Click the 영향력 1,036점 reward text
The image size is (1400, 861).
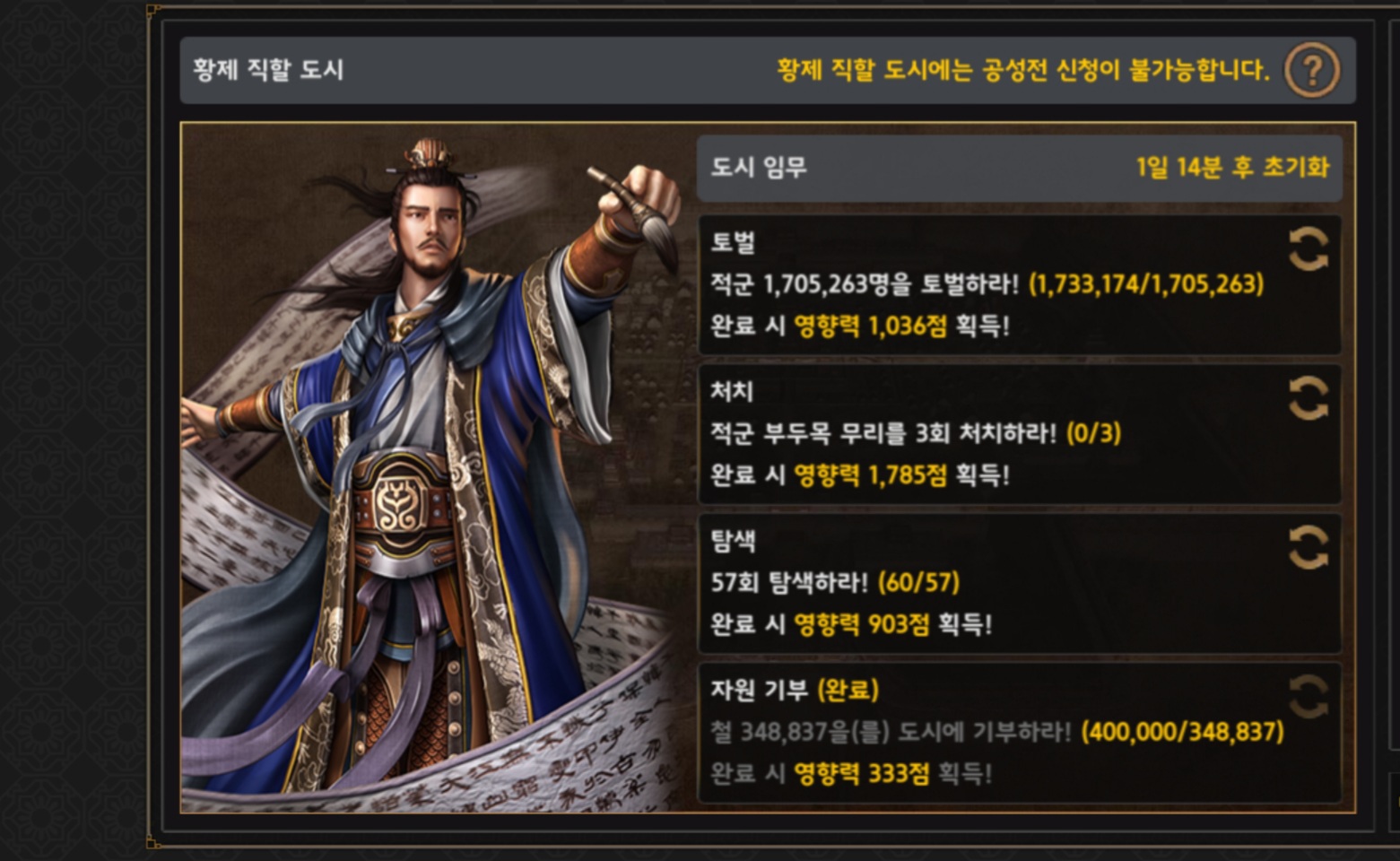pos(870,326)
